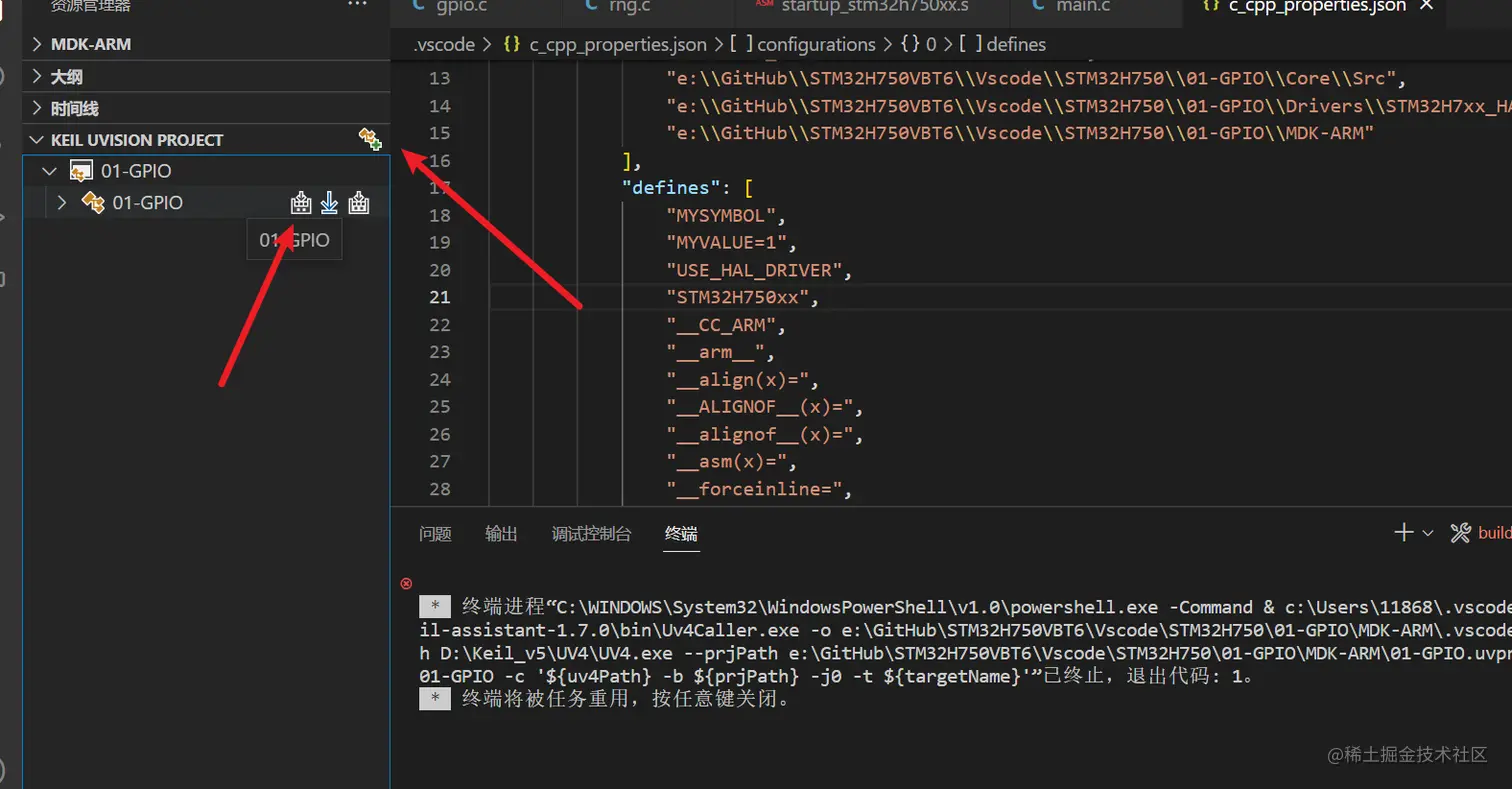Click the include path ending in MDK-ARM
Screen dimensions: 1512x789
(1021, 133)
